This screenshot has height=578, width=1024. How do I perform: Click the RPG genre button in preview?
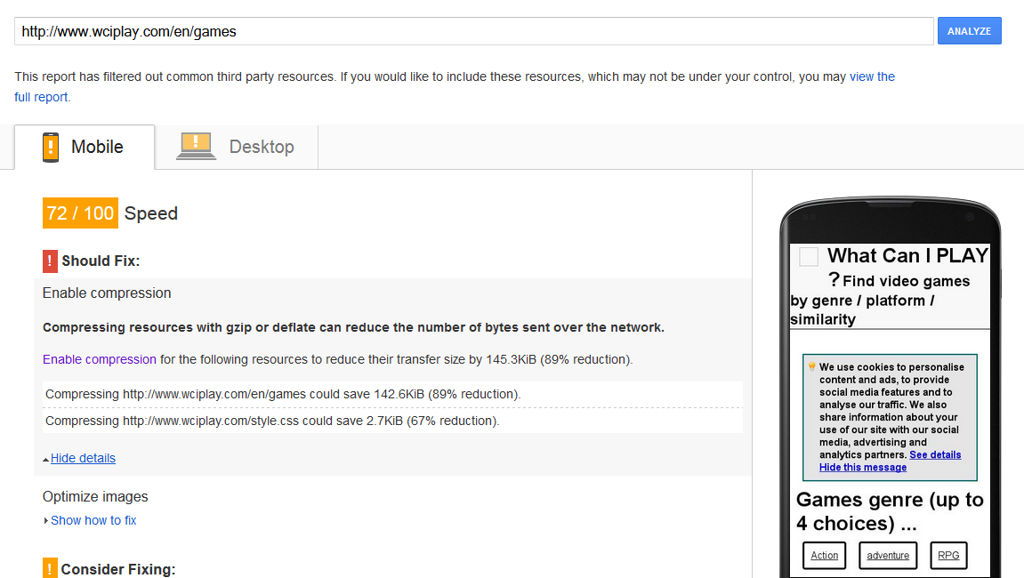(x=948, y=555)
